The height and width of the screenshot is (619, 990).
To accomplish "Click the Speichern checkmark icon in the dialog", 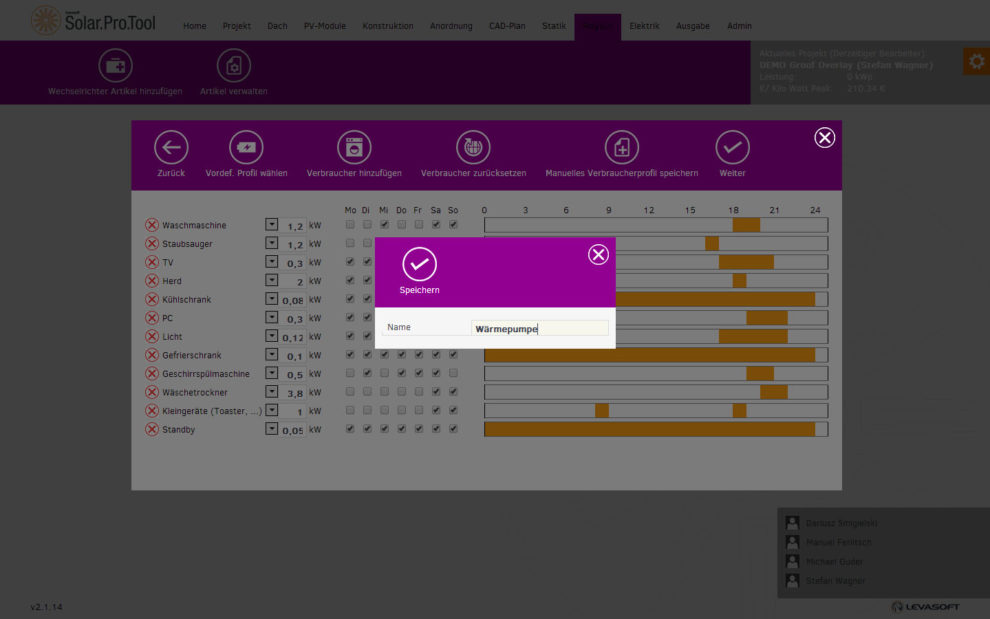I will tap(419, 264).
